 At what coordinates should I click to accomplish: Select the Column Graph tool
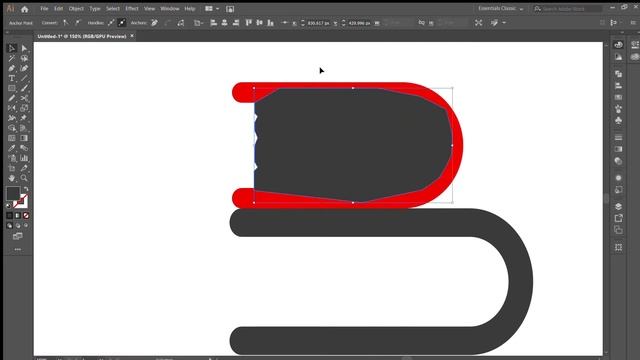coord(24,158)
